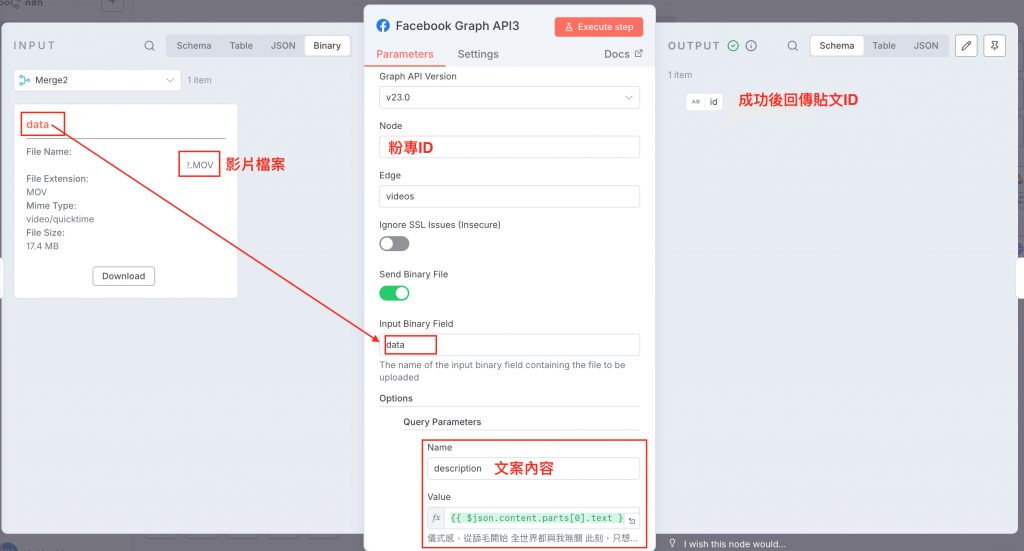Disable the Send Binary File switch
Viewport: 1024px width, 551px height.
pyautogui.click(x=394, y=293)
